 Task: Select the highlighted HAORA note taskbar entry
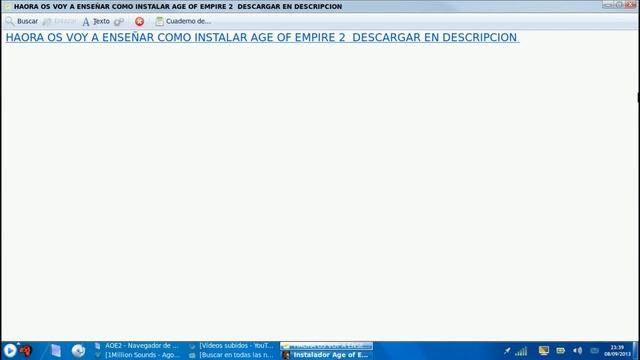(327, 346)
